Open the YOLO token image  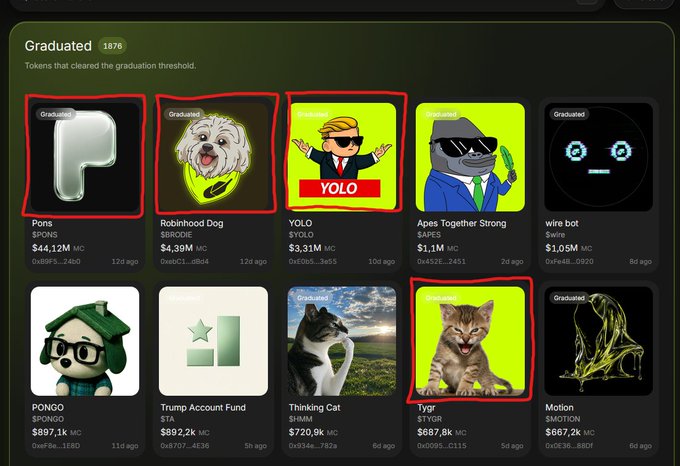click(342, 157)
